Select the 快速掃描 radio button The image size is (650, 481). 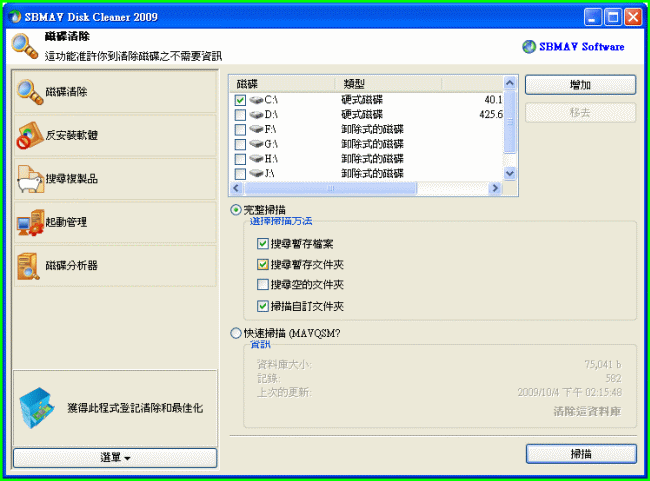point(236,334)
